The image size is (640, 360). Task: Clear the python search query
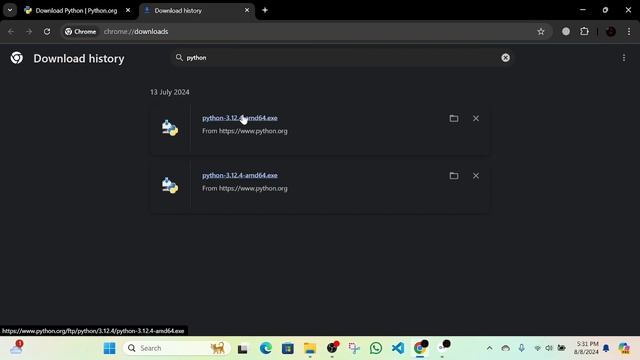click(x=505, y=58)
